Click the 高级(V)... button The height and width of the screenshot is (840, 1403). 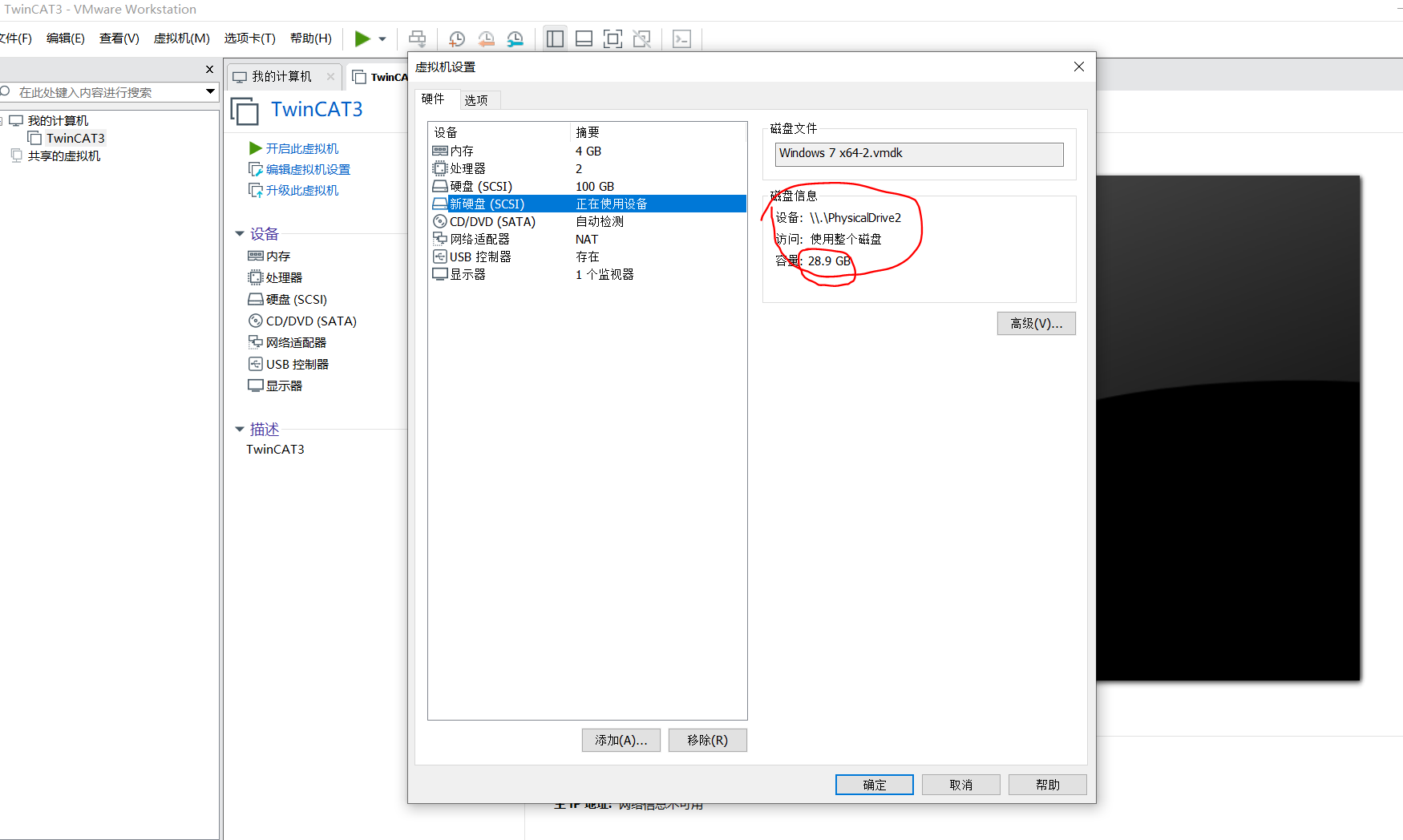(x=1037, y=323)
